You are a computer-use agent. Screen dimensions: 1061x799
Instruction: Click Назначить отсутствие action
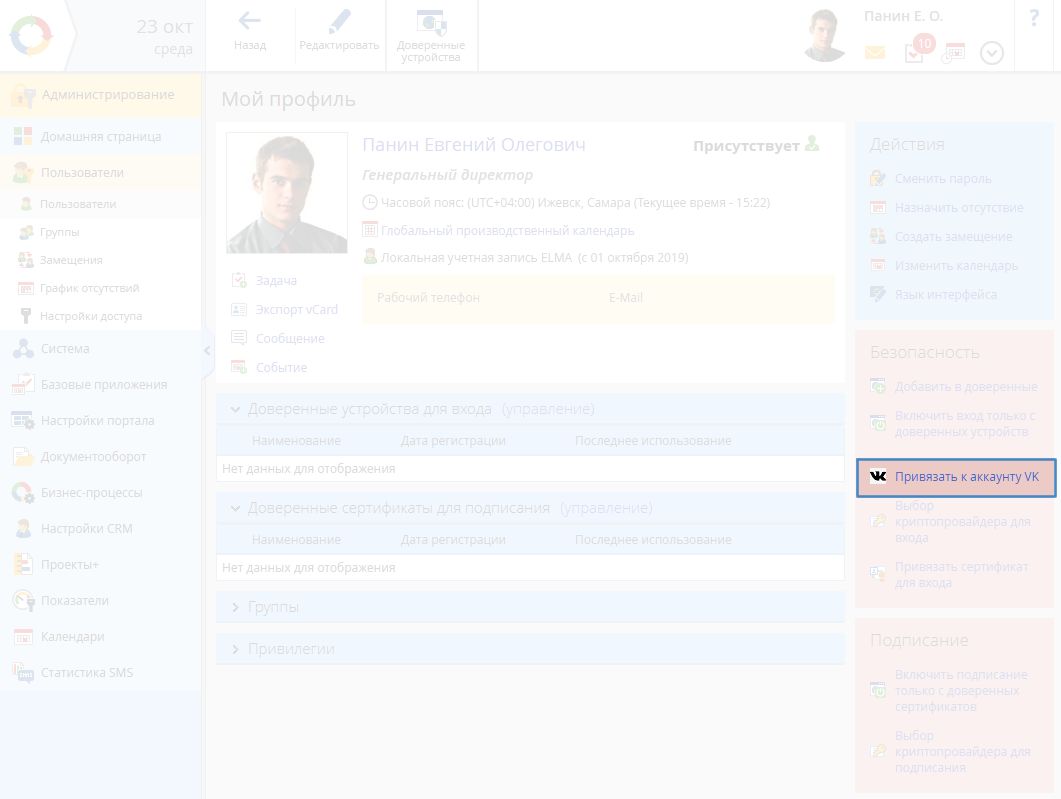[959, 208]
